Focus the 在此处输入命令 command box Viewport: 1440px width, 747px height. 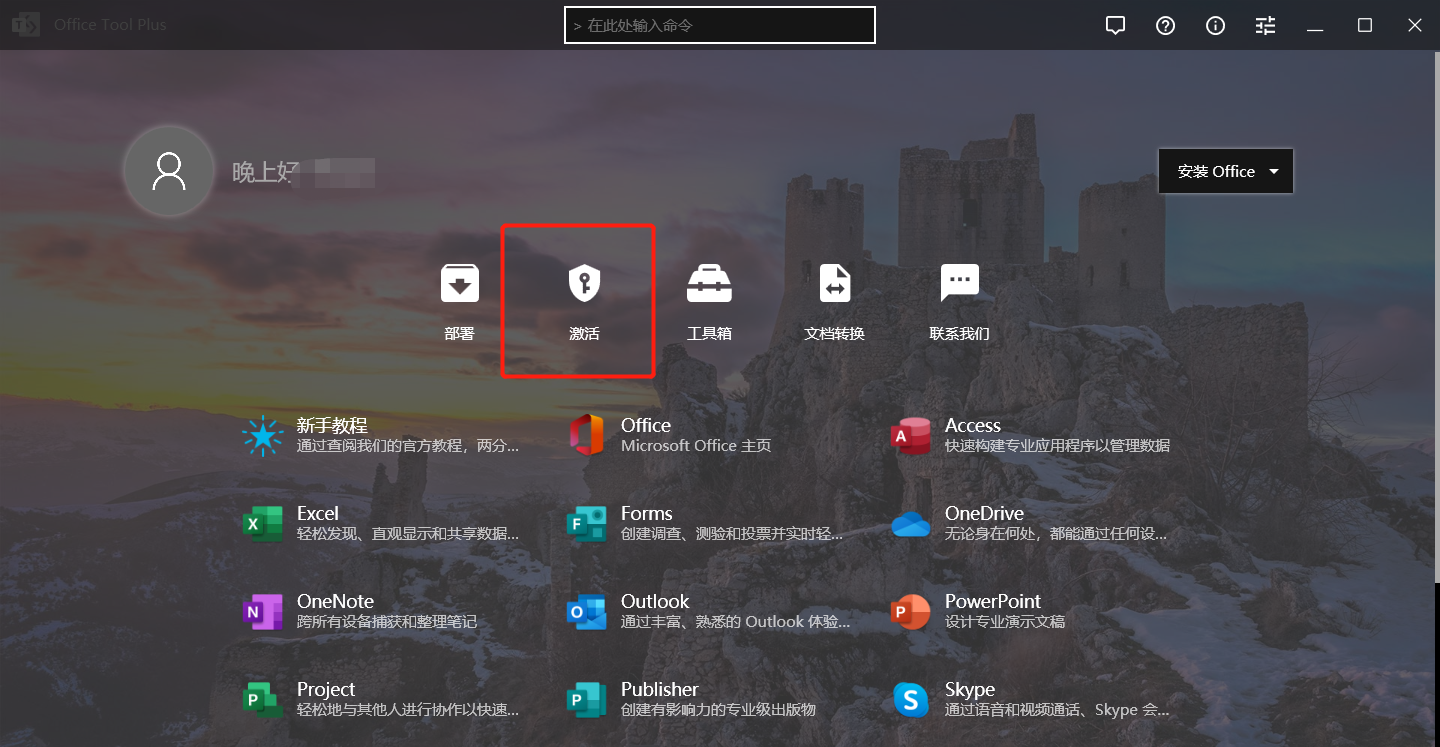click(720, 25)
